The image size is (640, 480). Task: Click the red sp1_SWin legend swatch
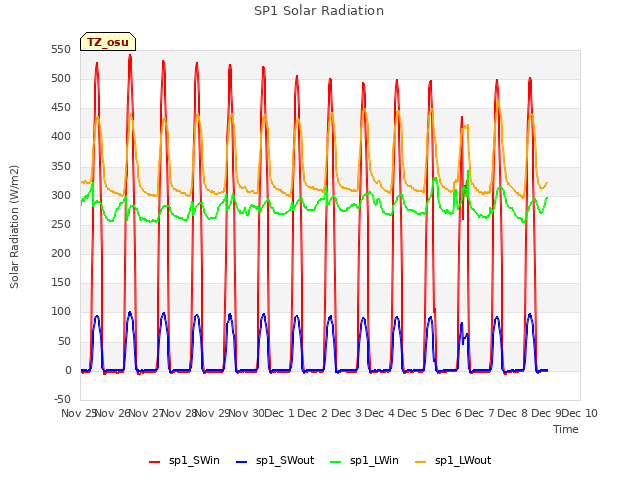(x=154, y=461)
